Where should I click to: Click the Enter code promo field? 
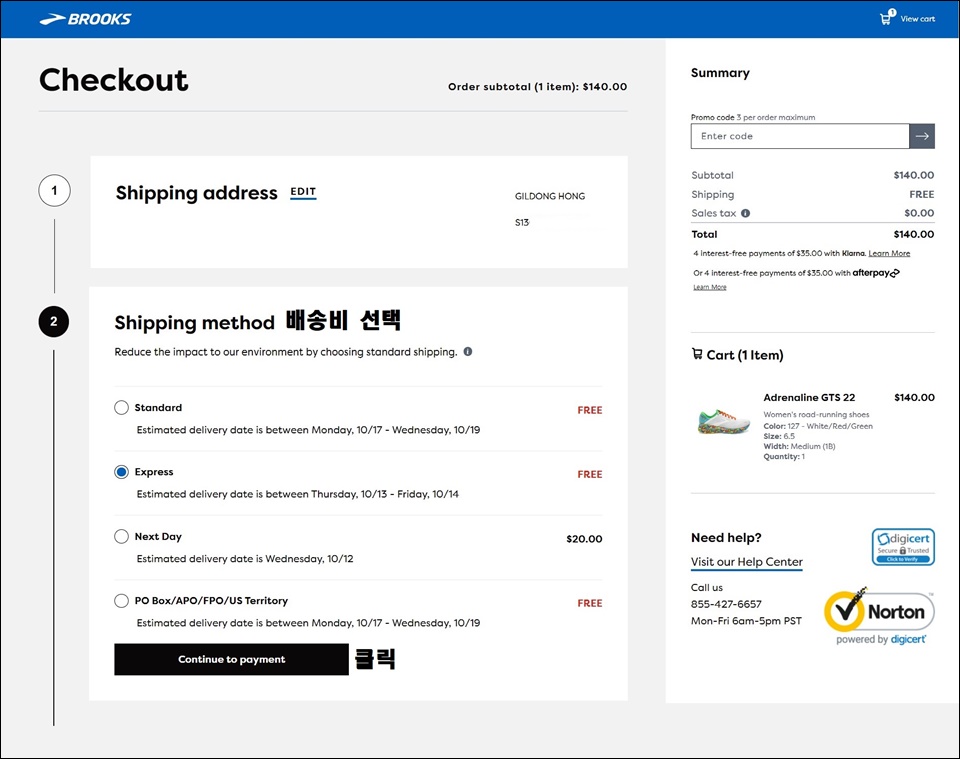pyautogui.click(x=800, y=136)
